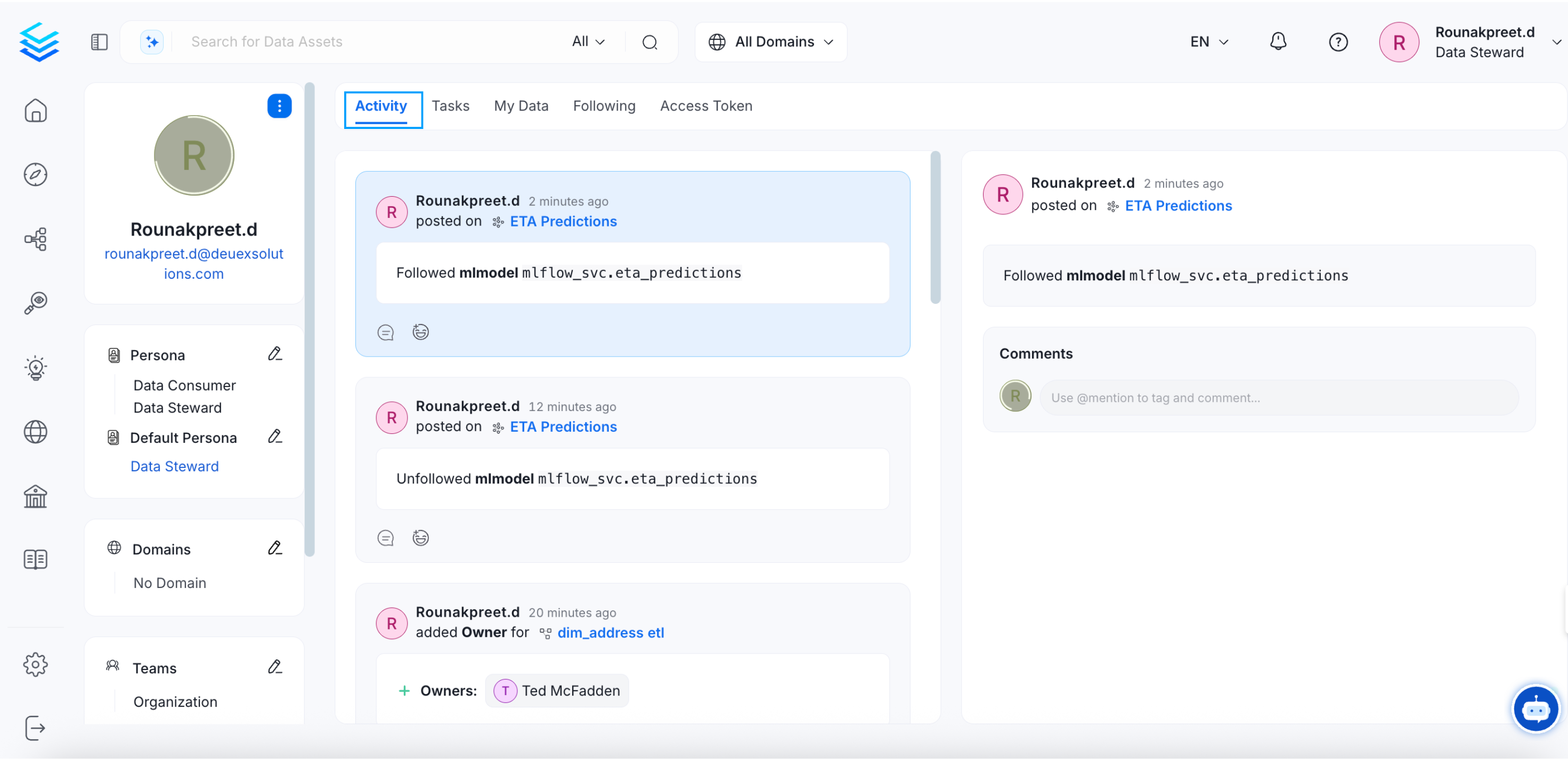
Task: Open the help question mark icon
Action: [1337, 42]
